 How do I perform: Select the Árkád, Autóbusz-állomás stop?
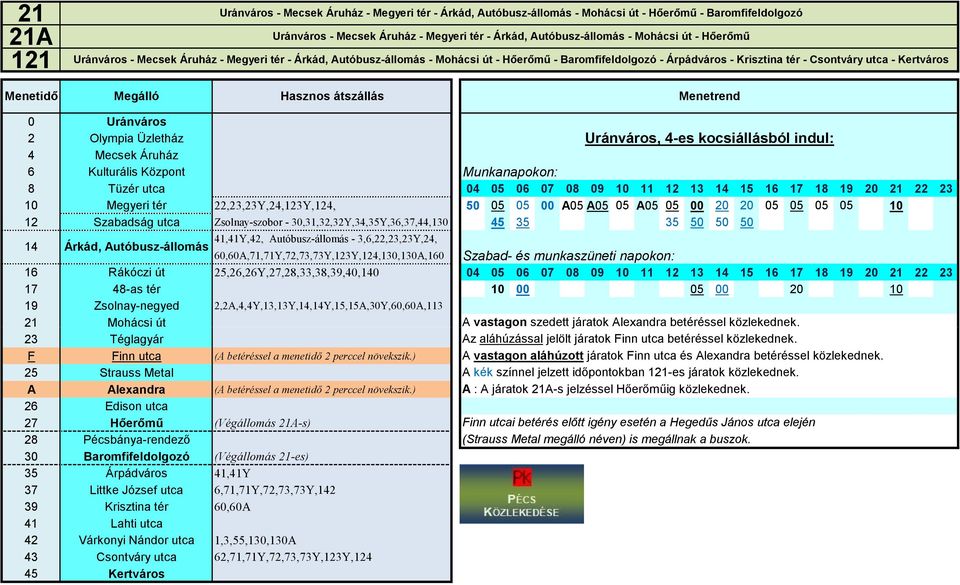(x=136, y=247)
